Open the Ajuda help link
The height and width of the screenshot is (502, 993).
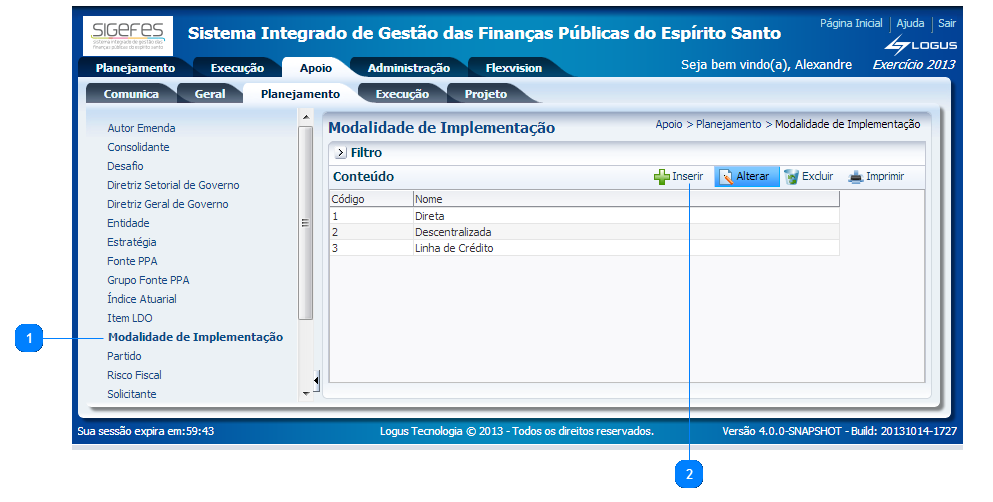910,23
